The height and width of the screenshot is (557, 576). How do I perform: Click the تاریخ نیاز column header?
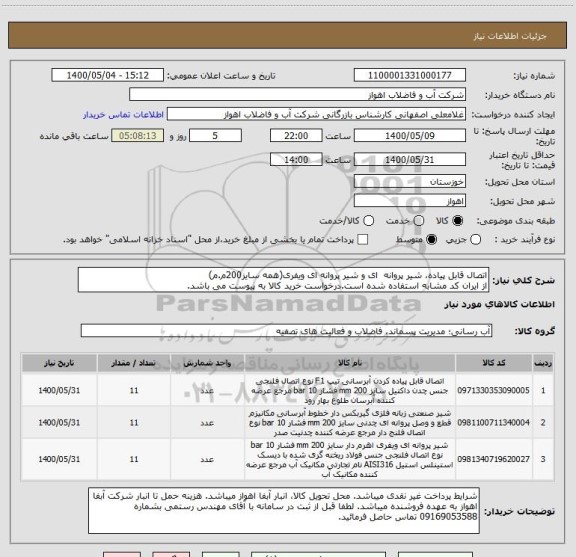point(59,363)
